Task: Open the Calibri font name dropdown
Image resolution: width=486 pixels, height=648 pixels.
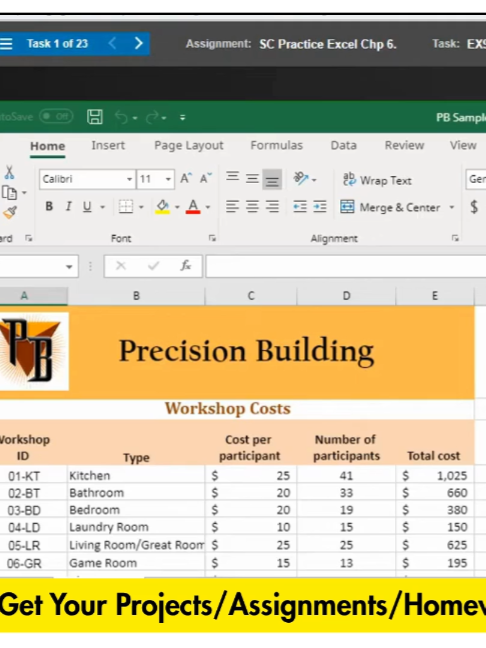Action: 129,179
